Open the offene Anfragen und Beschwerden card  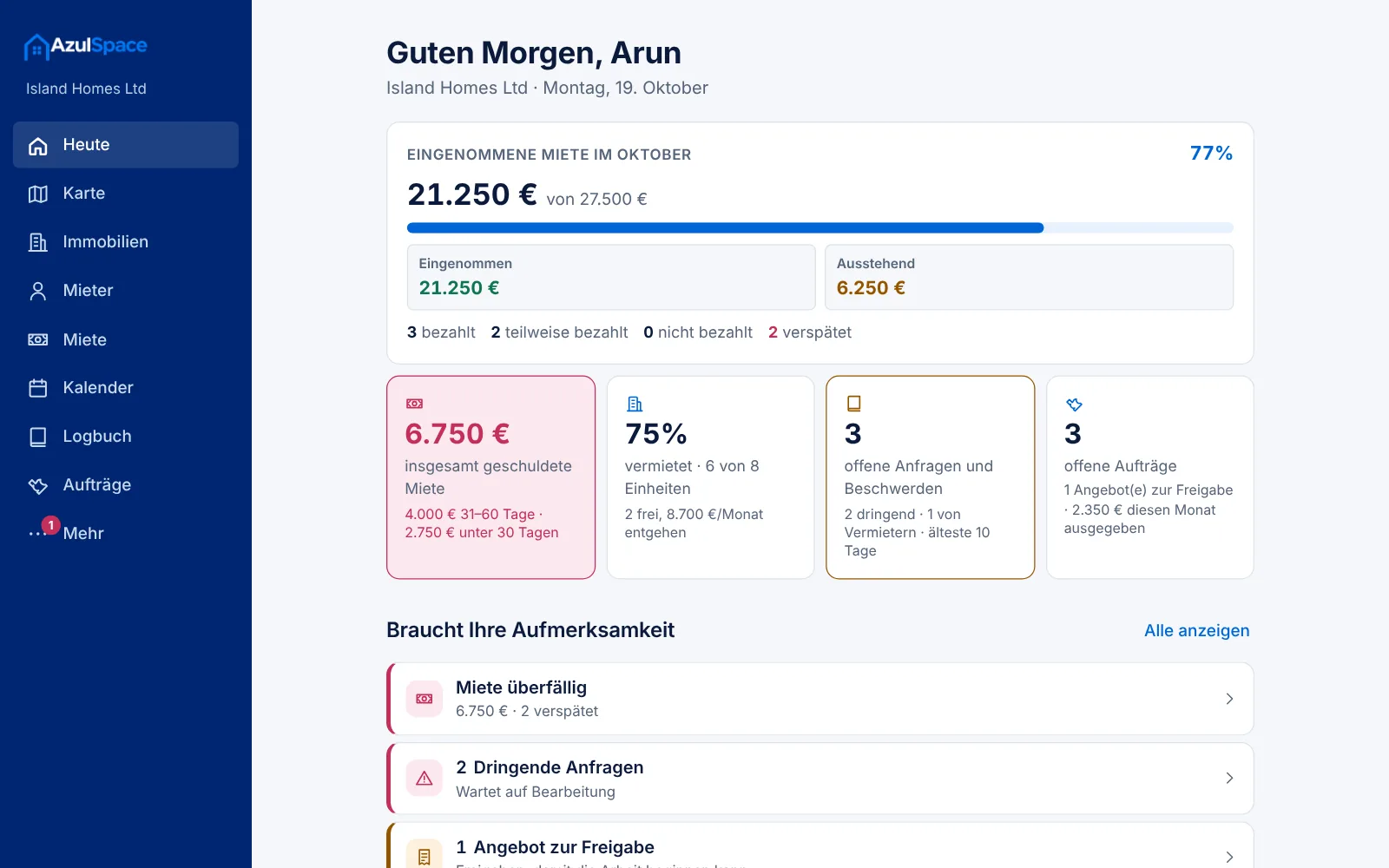931,477
